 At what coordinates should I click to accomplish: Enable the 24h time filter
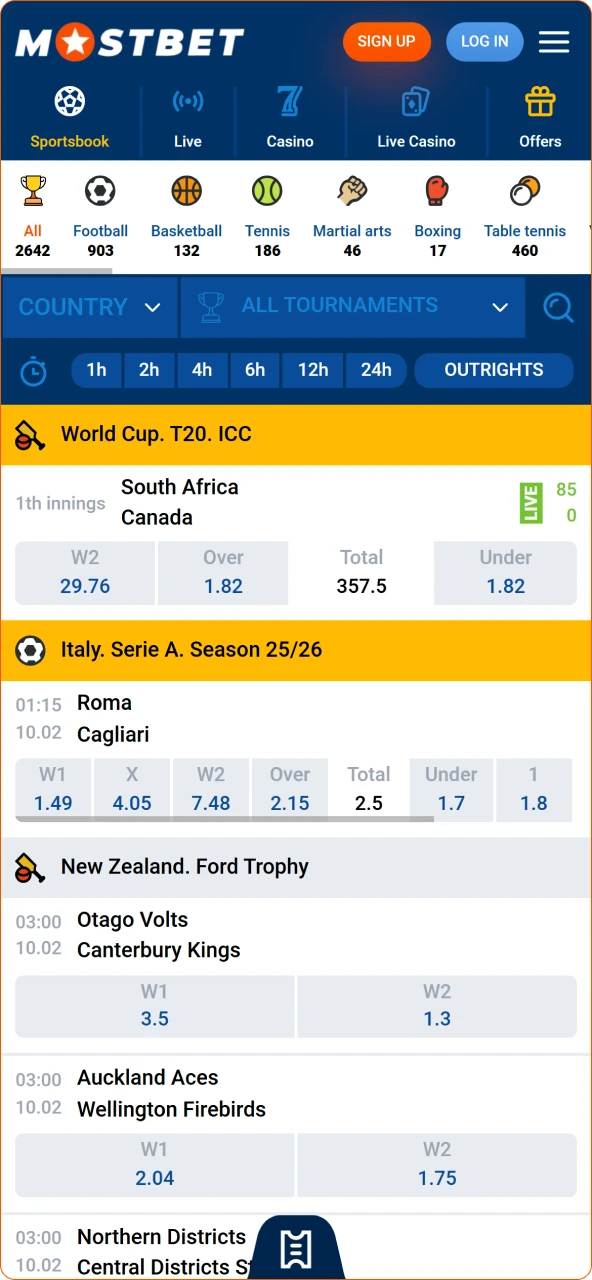tap(376, 370)
